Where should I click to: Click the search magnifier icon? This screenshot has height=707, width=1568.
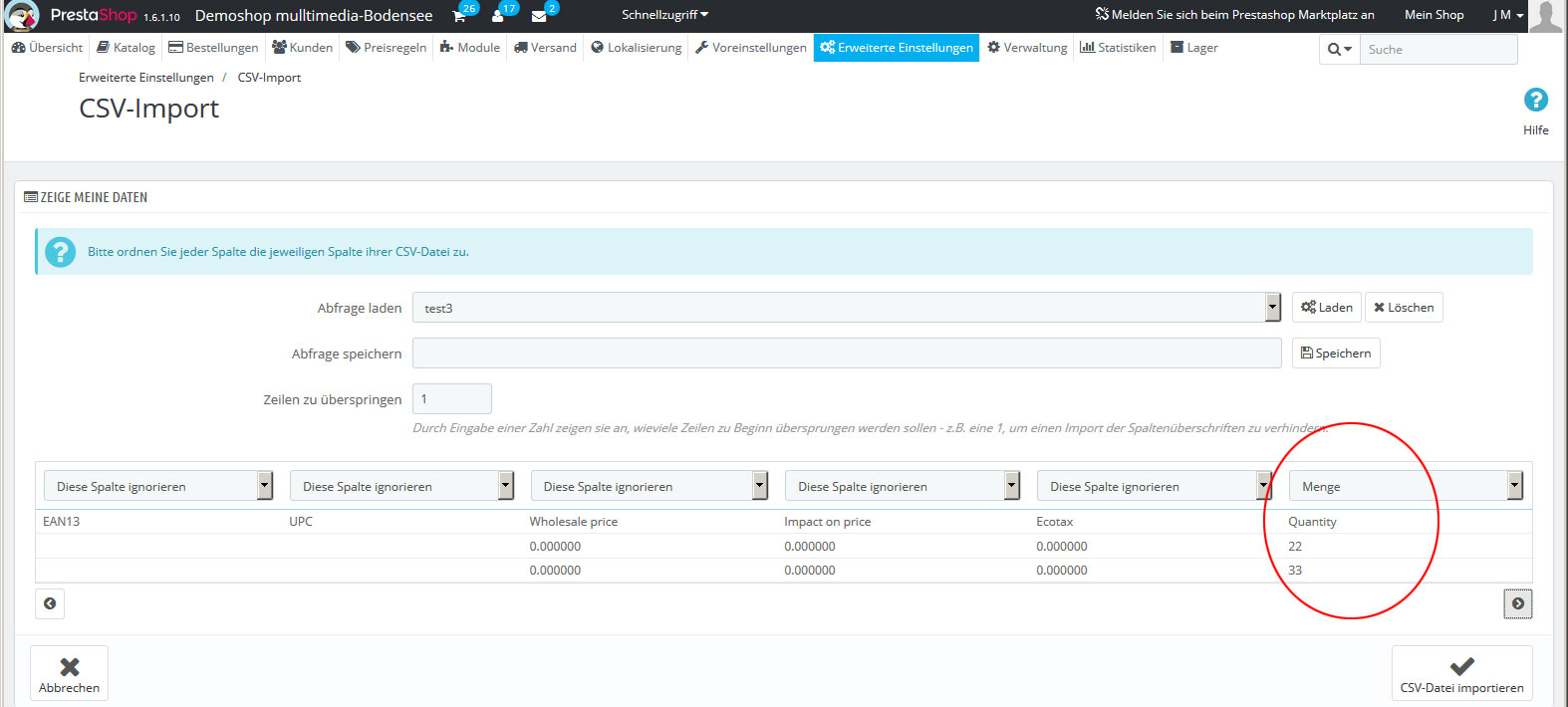pyautogui.click(x=1339, y=49)
